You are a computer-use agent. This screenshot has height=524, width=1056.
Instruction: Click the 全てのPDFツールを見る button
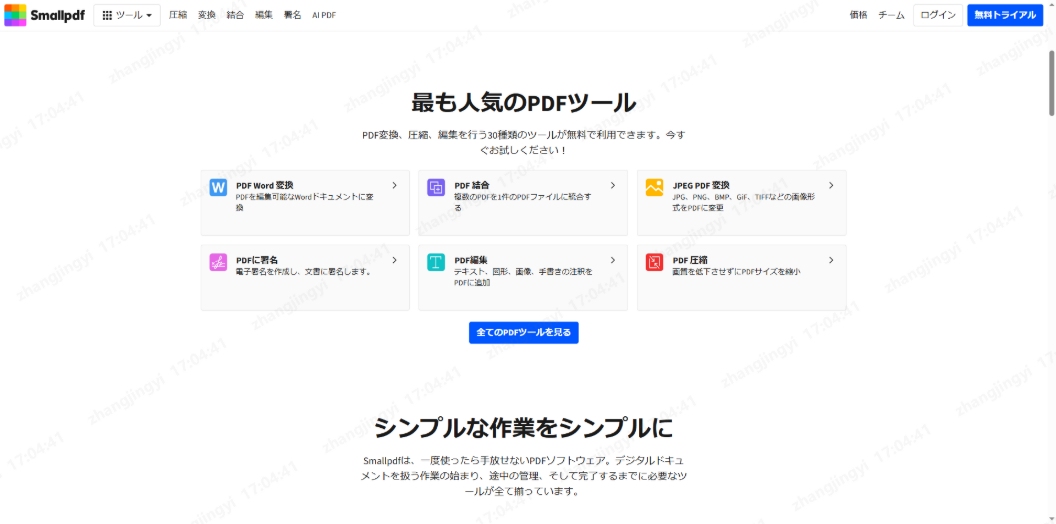pos(523,332)
